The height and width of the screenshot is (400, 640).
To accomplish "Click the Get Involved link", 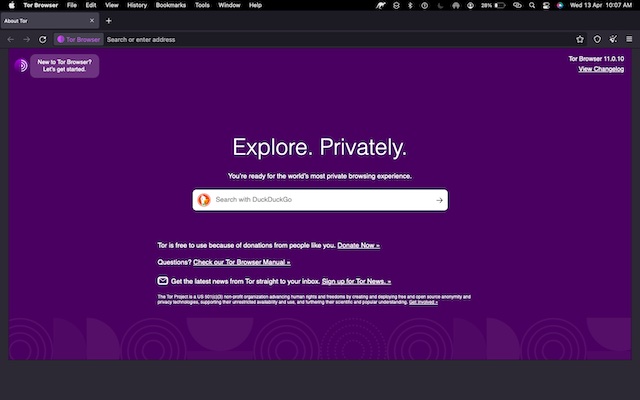I will pyautogui.click(x=423, y=302).
